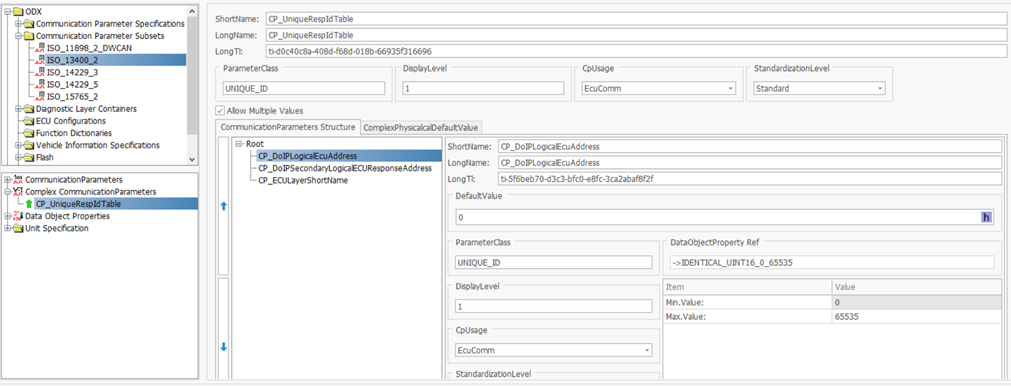Click the ShortName field CP_DoIPLogicalEcuAddress
The image size is (1011, 386).
pos(750,146)
